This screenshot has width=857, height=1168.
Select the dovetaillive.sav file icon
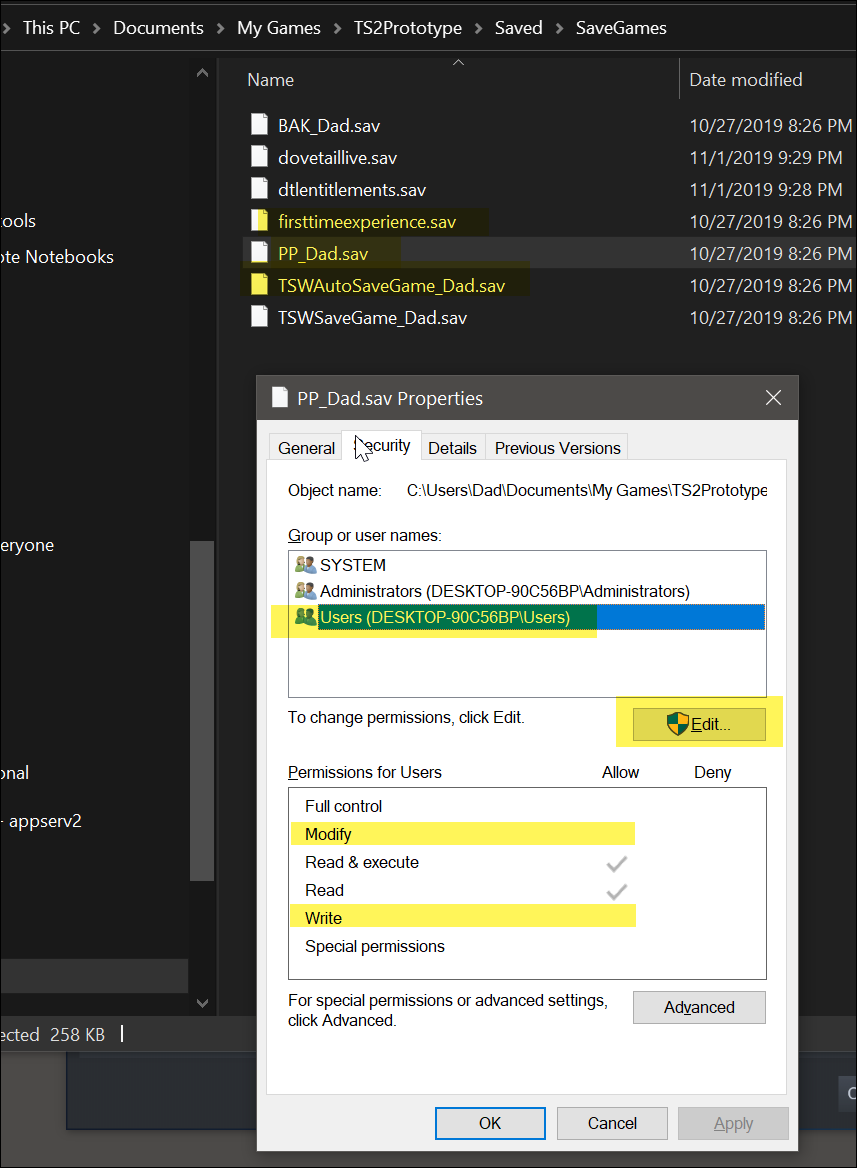260,158
